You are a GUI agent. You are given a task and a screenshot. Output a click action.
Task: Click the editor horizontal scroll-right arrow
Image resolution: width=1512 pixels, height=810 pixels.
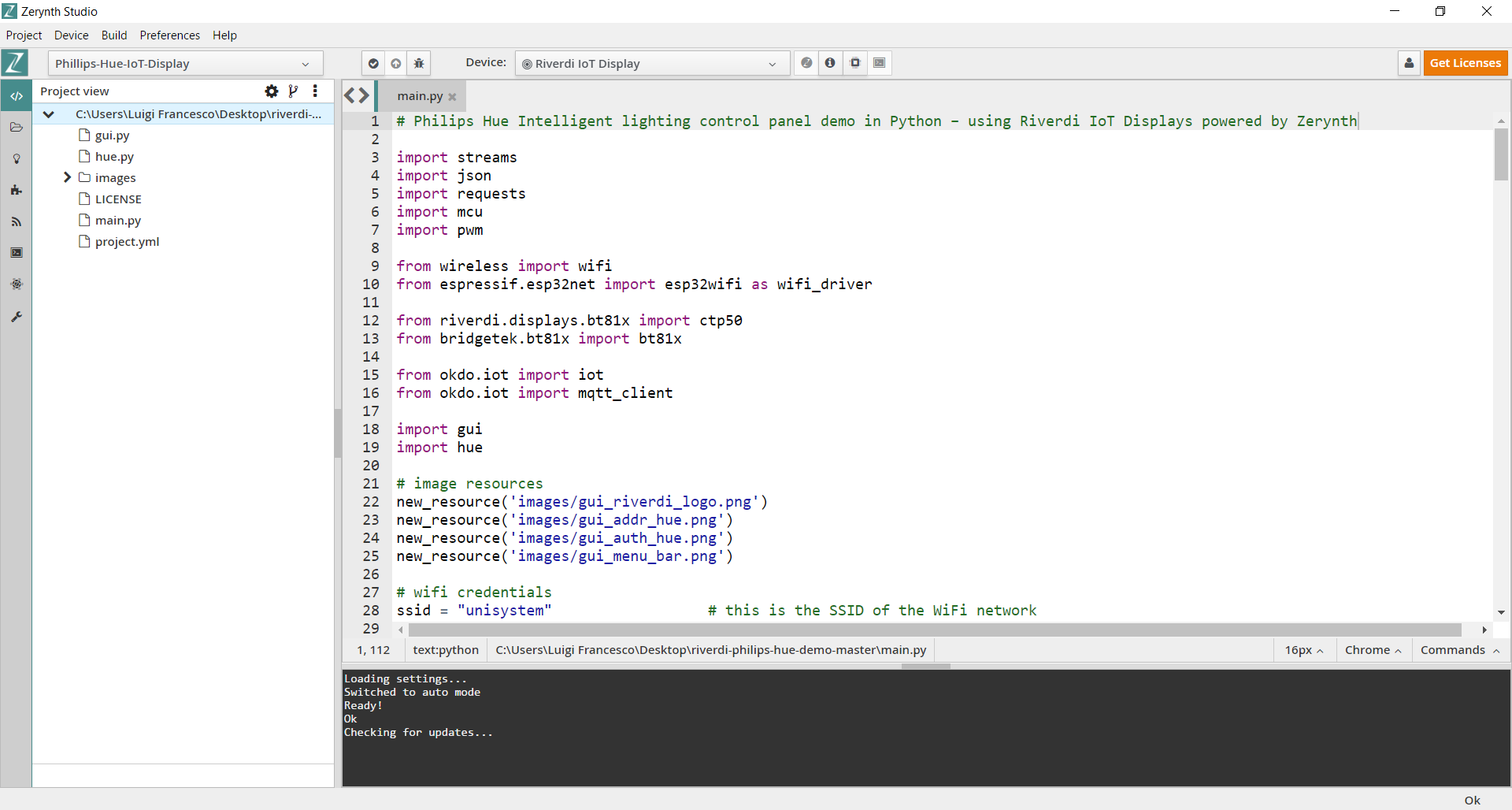(x=1484, y=630)
